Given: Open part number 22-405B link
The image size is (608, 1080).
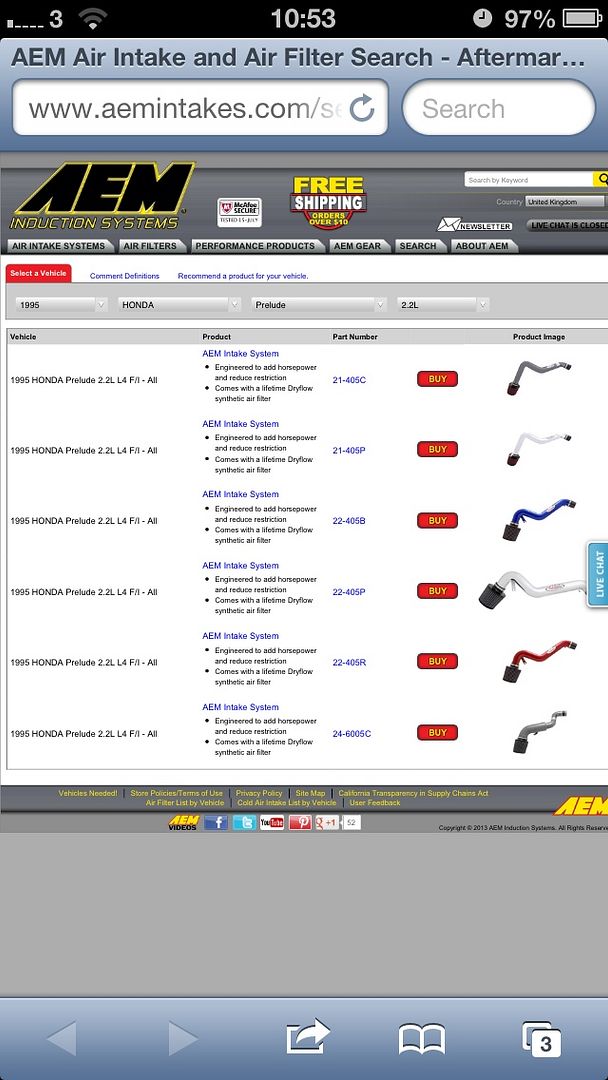Looking at the screenshot, I should [349, 521].
